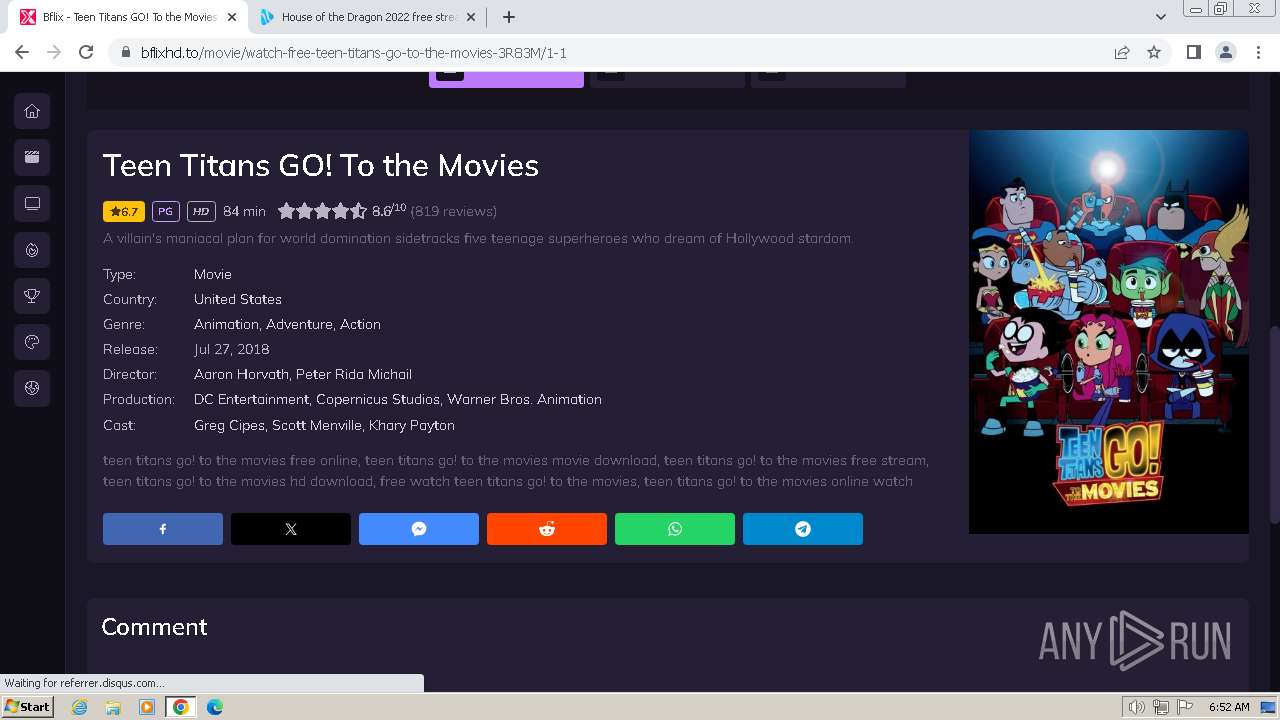Image resolution: width=1280 pixels, height=720 pixels.
Task: Open the Chrome three-dot menu
Action: click(1258, 53)
